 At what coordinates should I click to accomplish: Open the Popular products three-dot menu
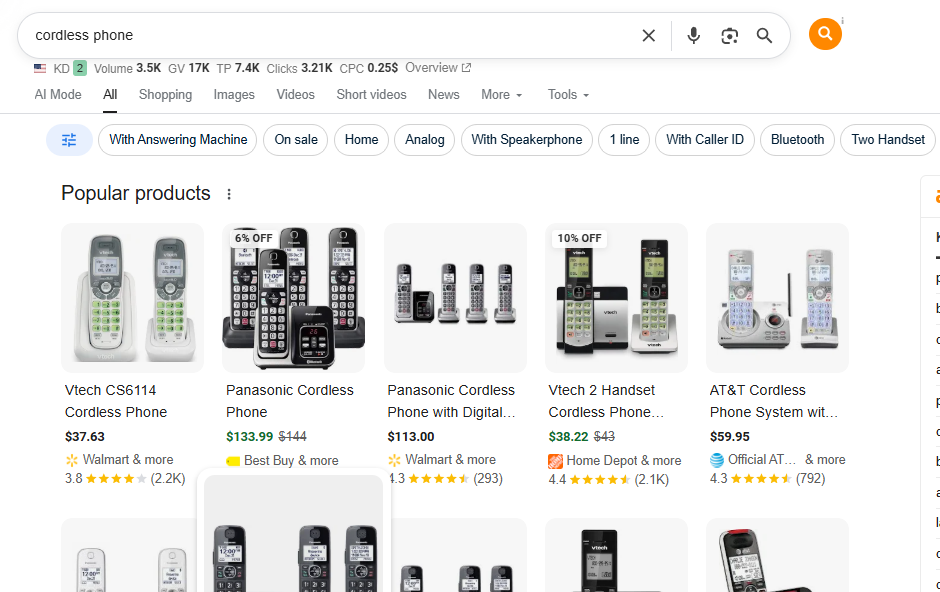229,194
